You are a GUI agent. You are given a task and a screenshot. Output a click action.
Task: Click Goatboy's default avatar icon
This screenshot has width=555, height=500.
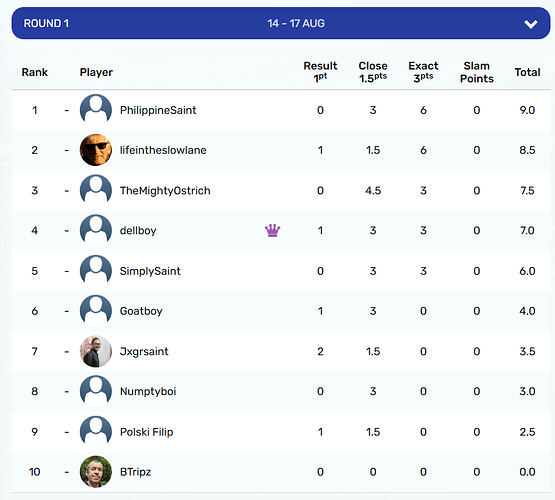[x=96, y=311]
